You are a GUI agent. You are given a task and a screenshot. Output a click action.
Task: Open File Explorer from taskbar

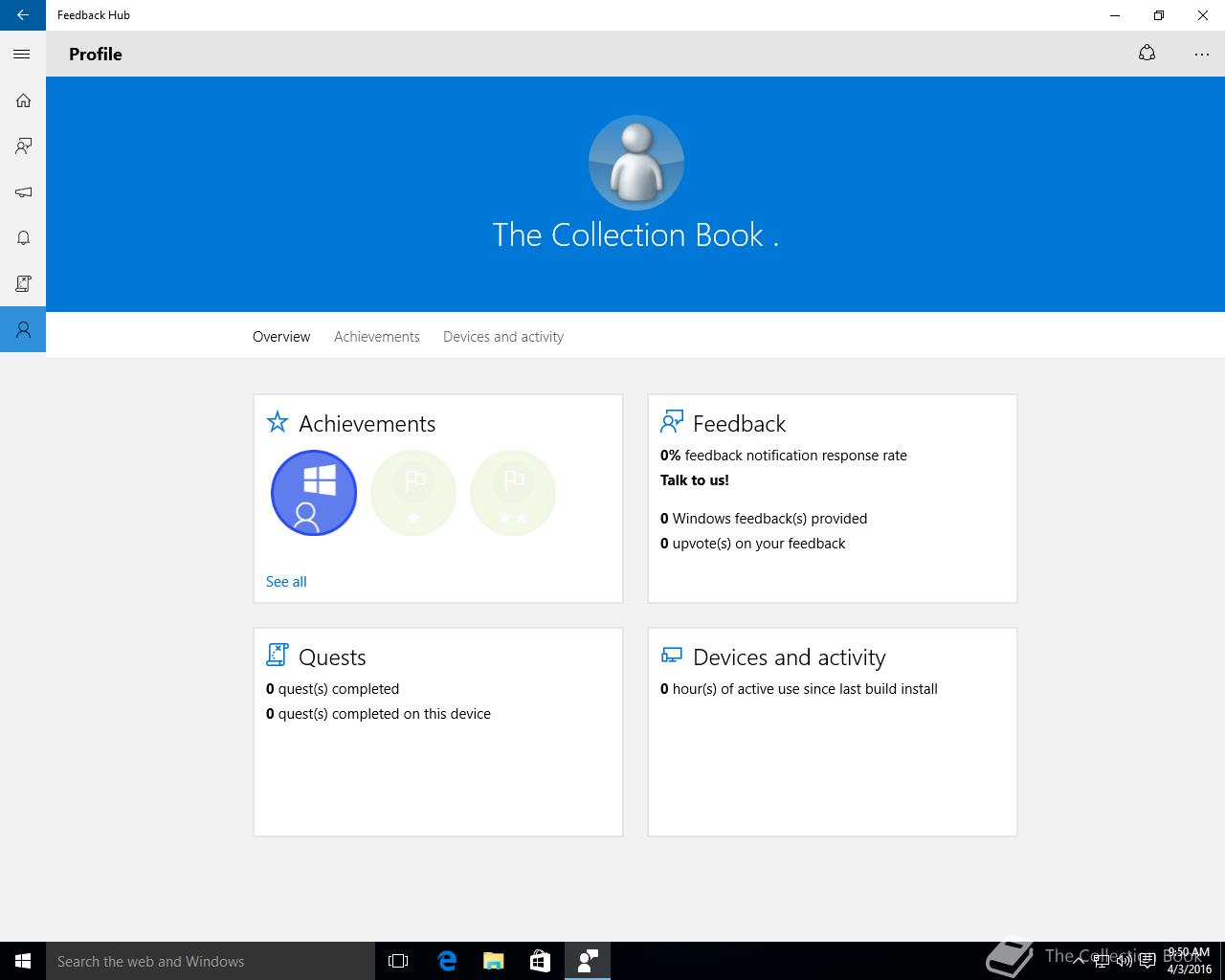click(494, 961)
